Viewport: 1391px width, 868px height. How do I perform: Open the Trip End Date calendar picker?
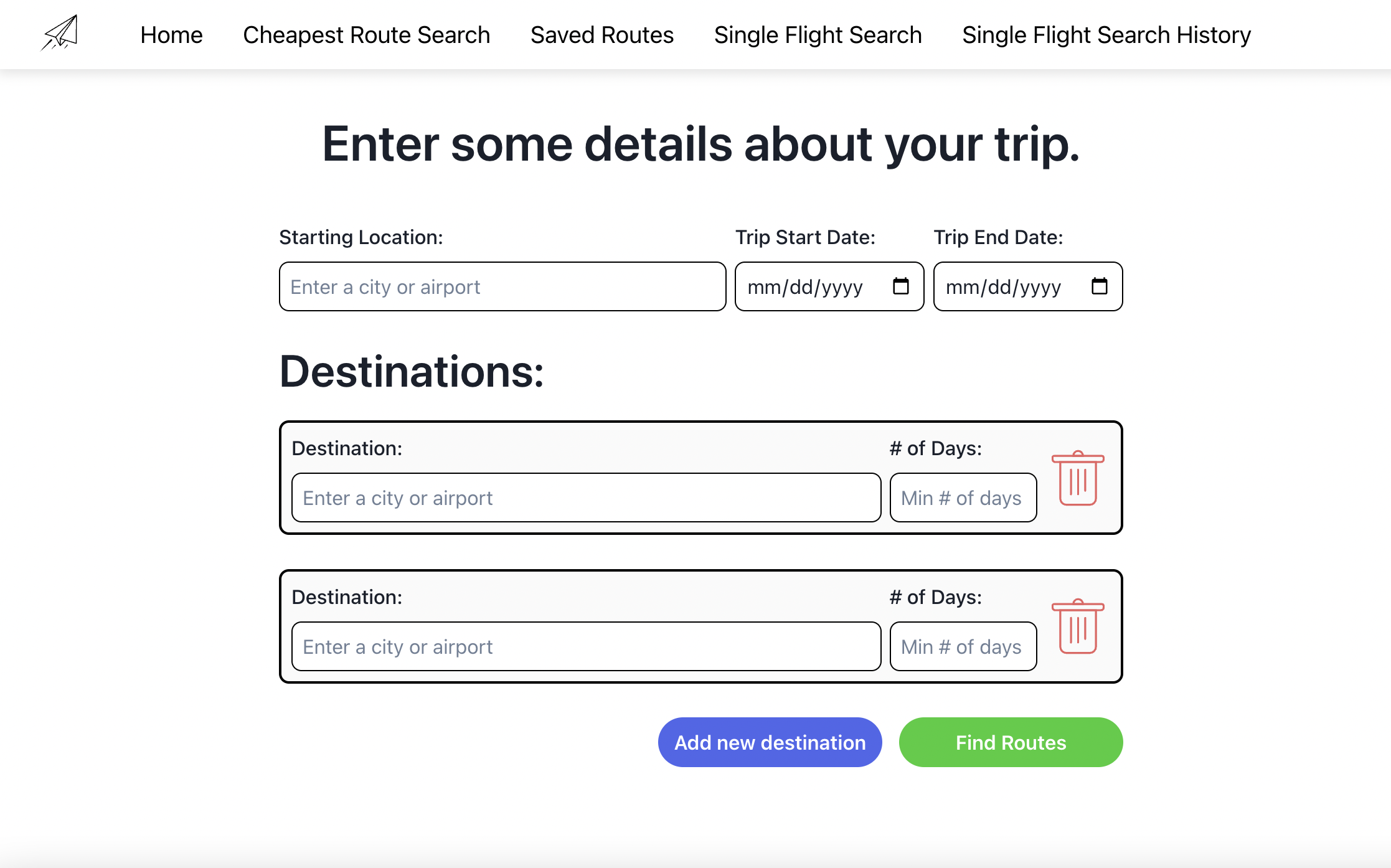pyautogui.click(x=1099, y=286)
